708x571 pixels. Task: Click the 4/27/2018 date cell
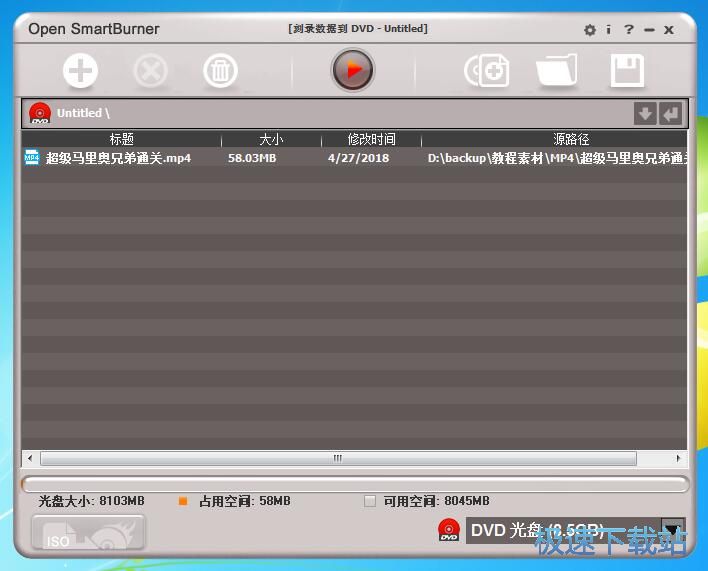358,158
